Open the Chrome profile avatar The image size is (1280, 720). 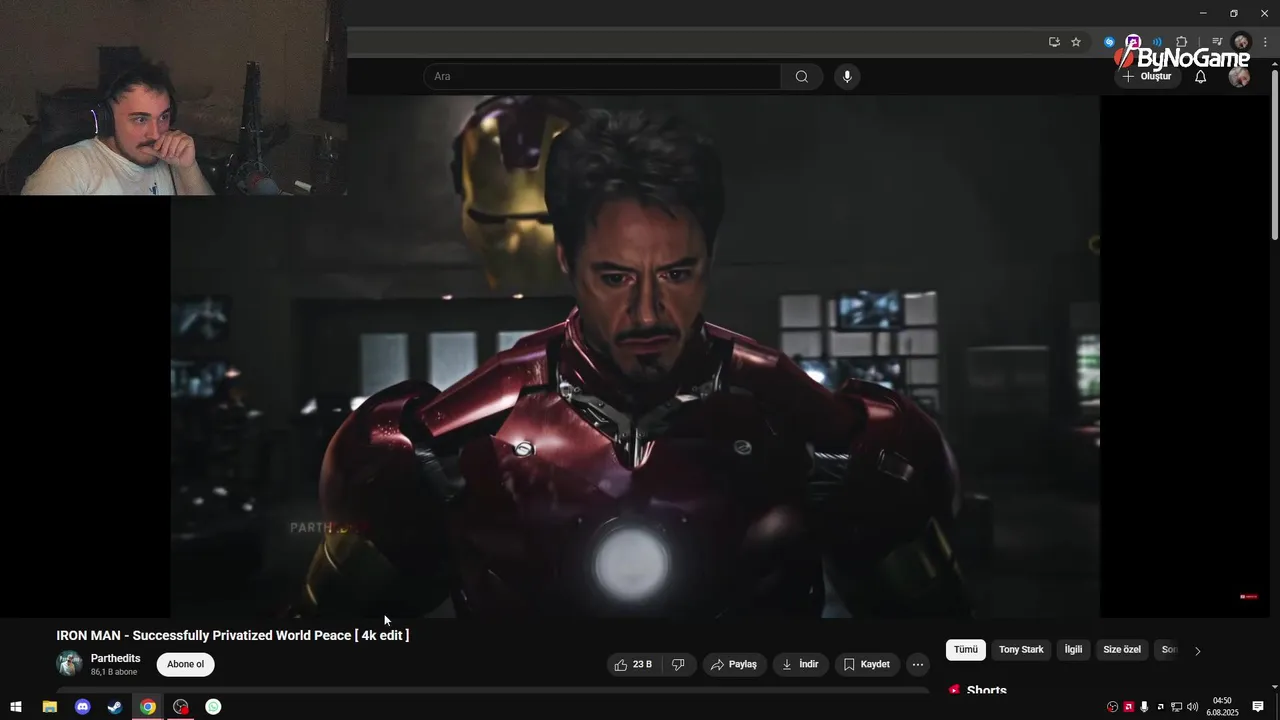tap(1241, 42)
